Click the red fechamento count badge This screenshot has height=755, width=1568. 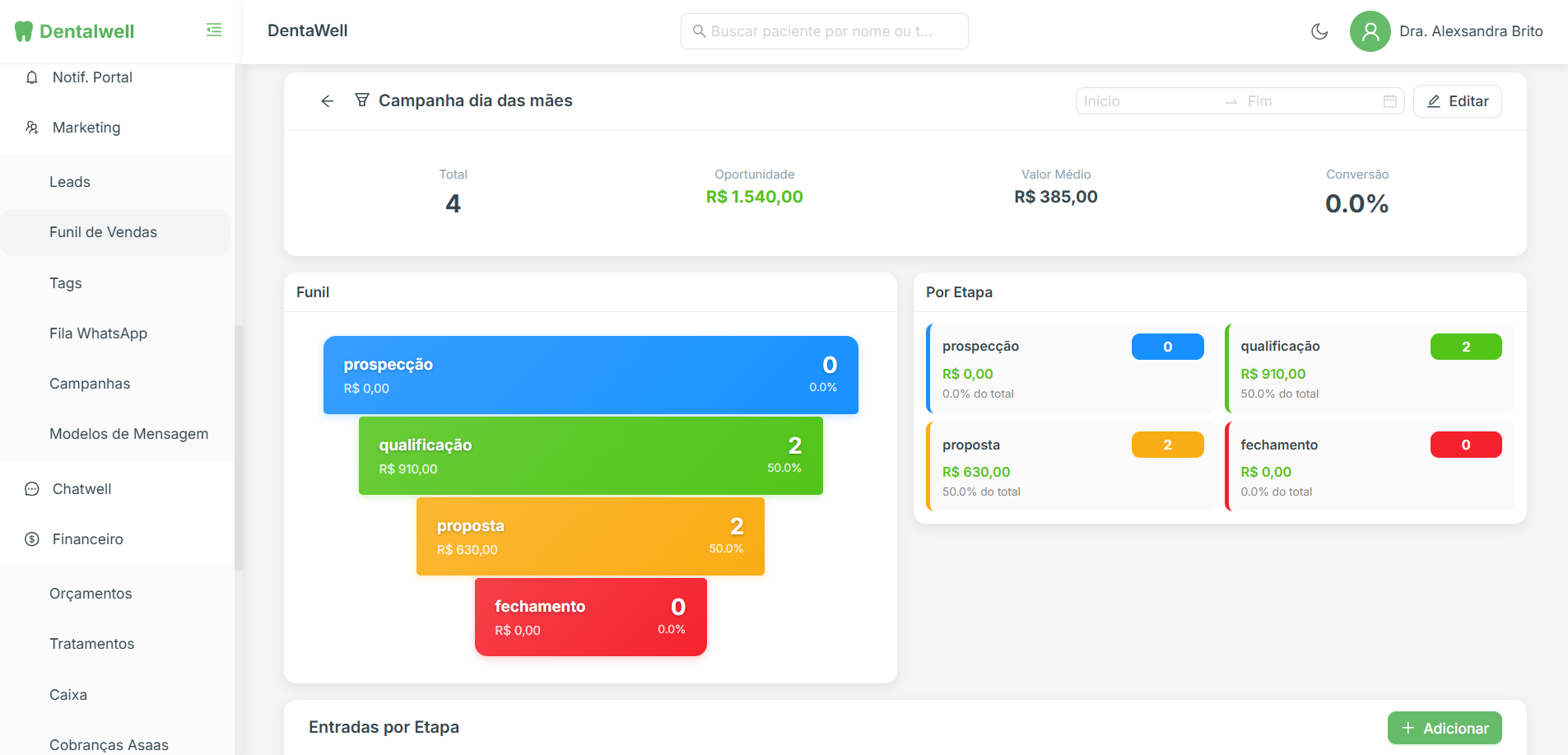point(1466,445)
